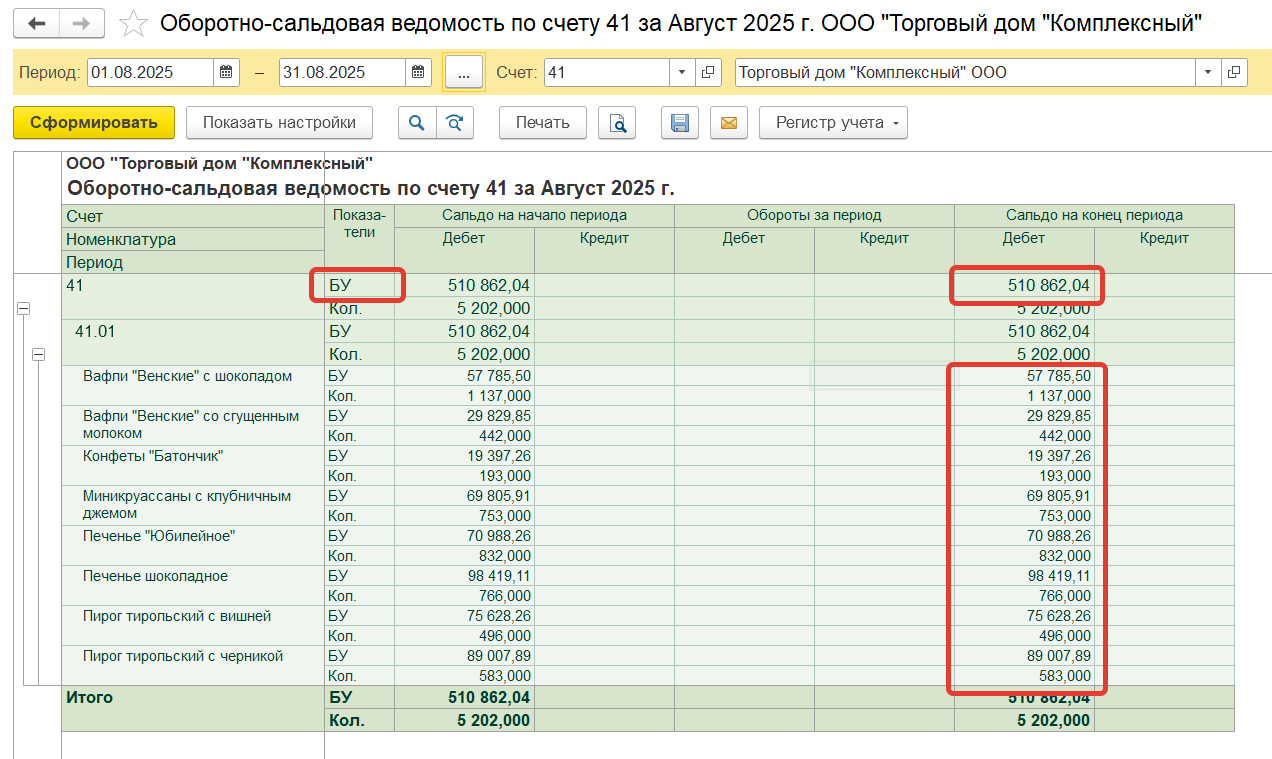Image resolution: width=1272 pixels, height=759 pixels.
Task: Collapse subaccount 41.01 group
Action: tap(39, 354)
